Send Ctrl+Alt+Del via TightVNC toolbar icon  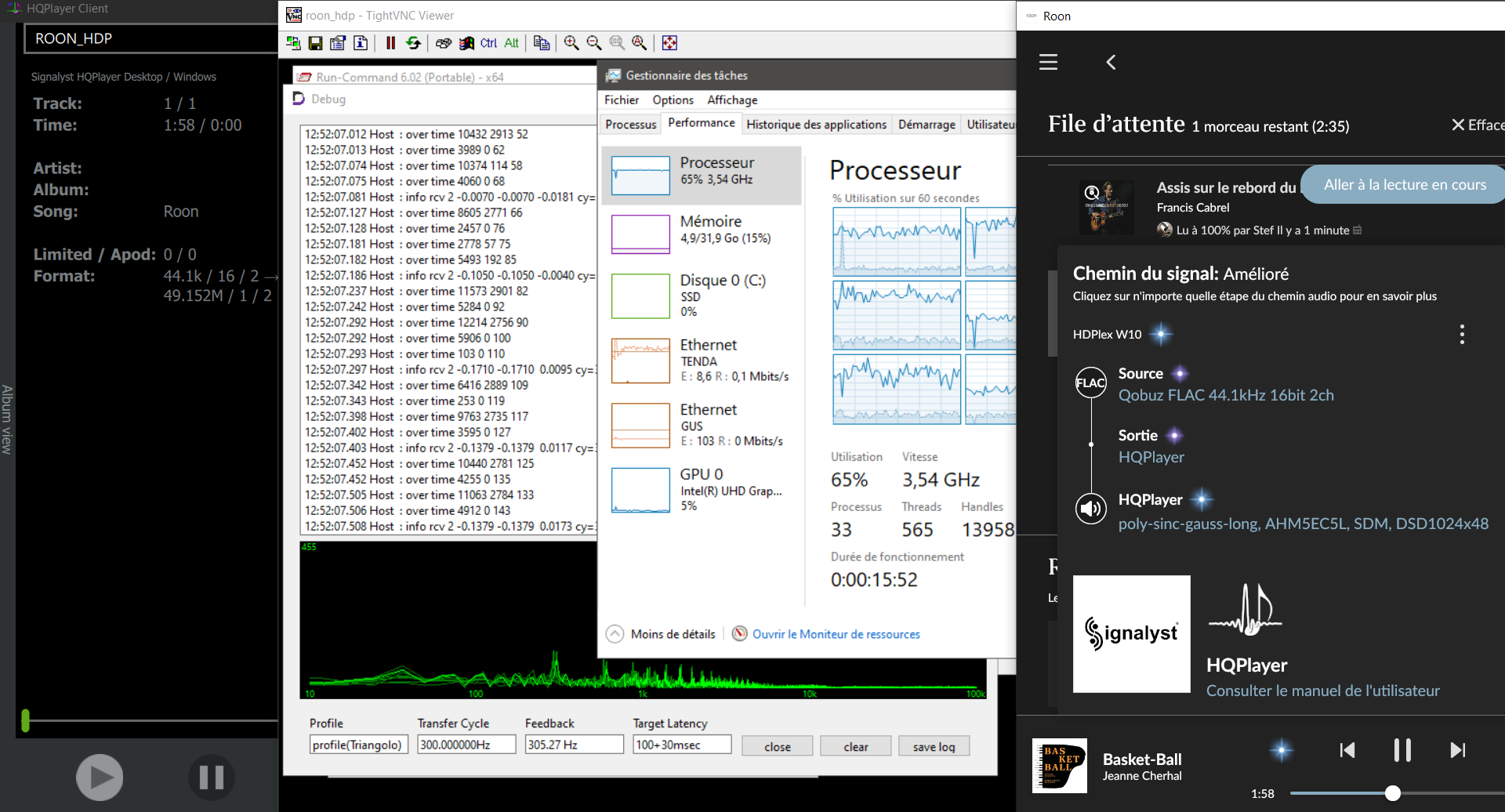tap(444, 43)
